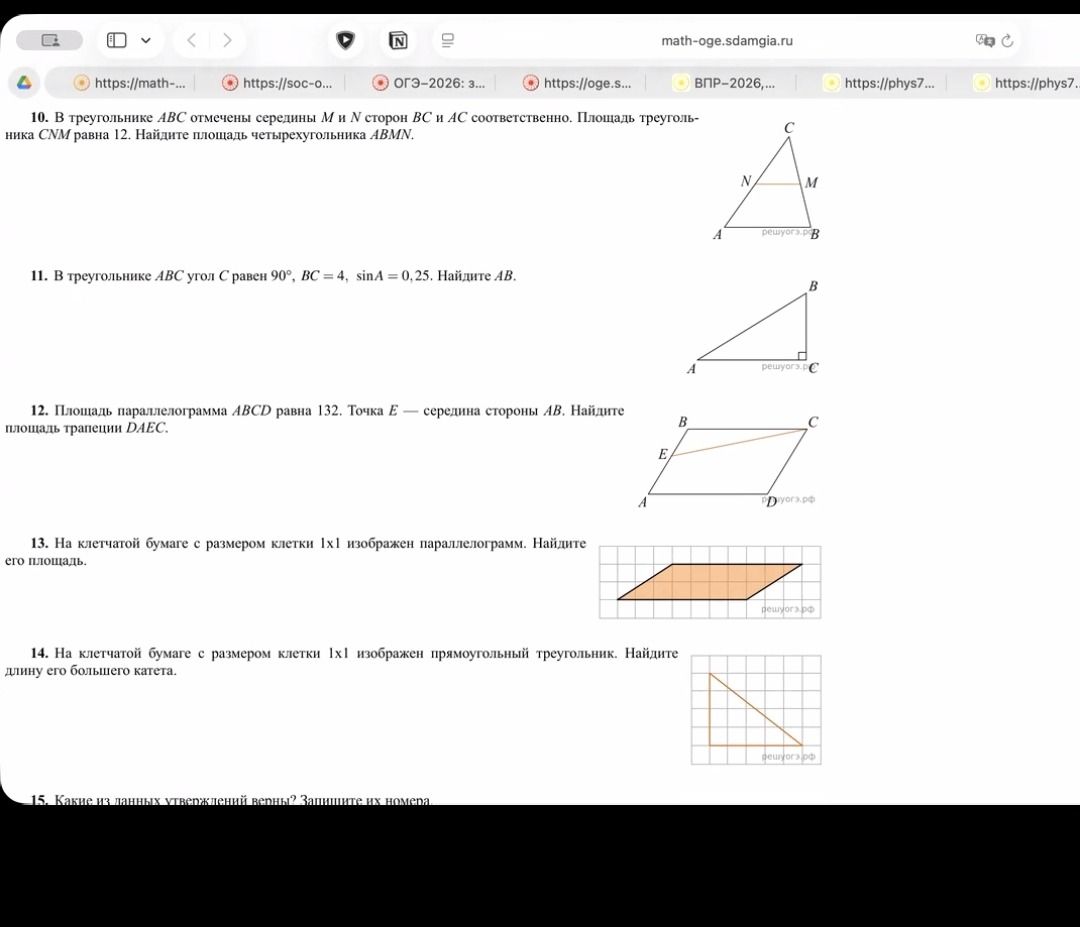The image size is (1080, 927).
Task: Switch to the first https://phys7... tab
Action: tap(880, 83)
